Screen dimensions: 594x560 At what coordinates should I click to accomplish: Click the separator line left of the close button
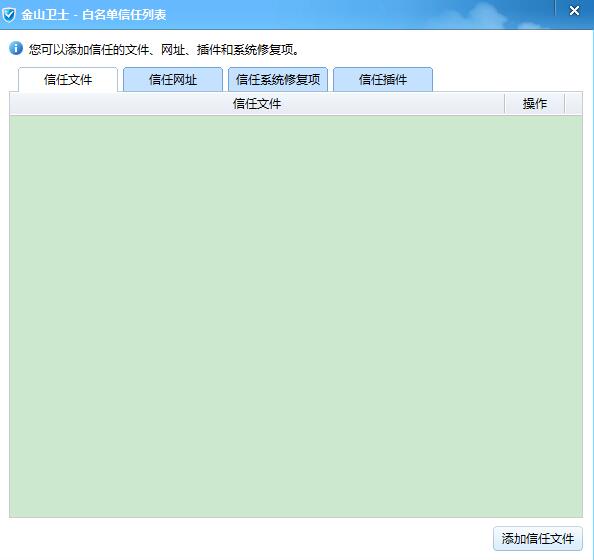coord(555,8)
